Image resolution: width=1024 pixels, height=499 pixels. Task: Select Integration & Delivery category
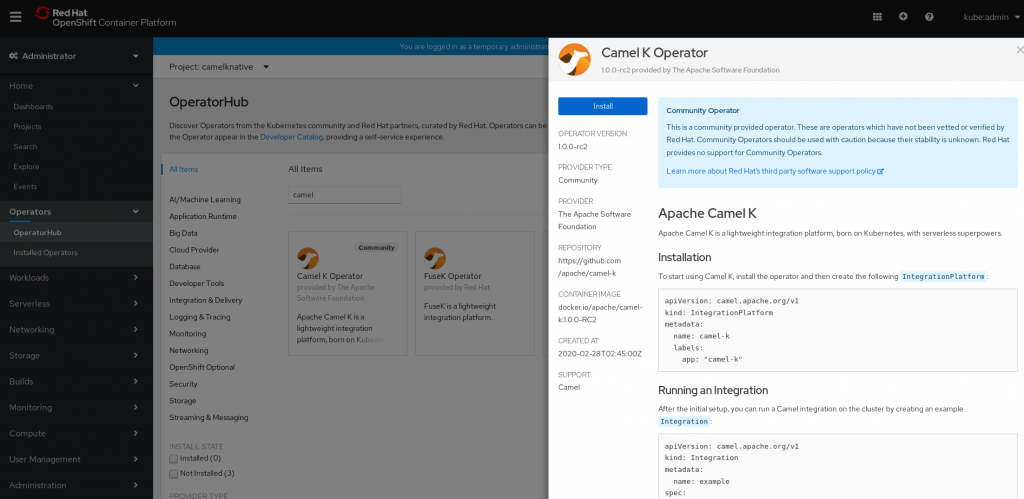click(205, 300)
